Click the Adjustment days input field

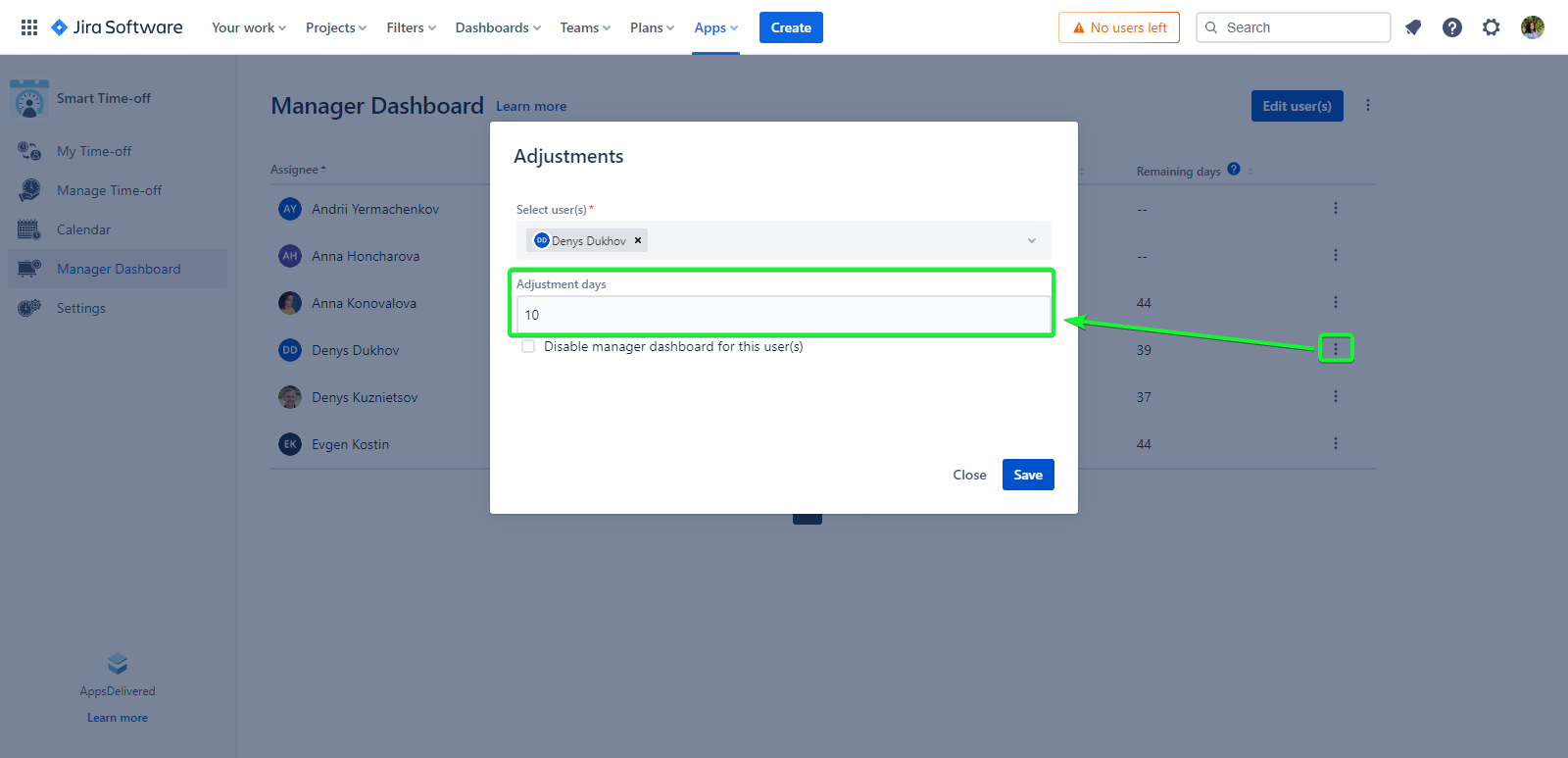coord(783,315)
